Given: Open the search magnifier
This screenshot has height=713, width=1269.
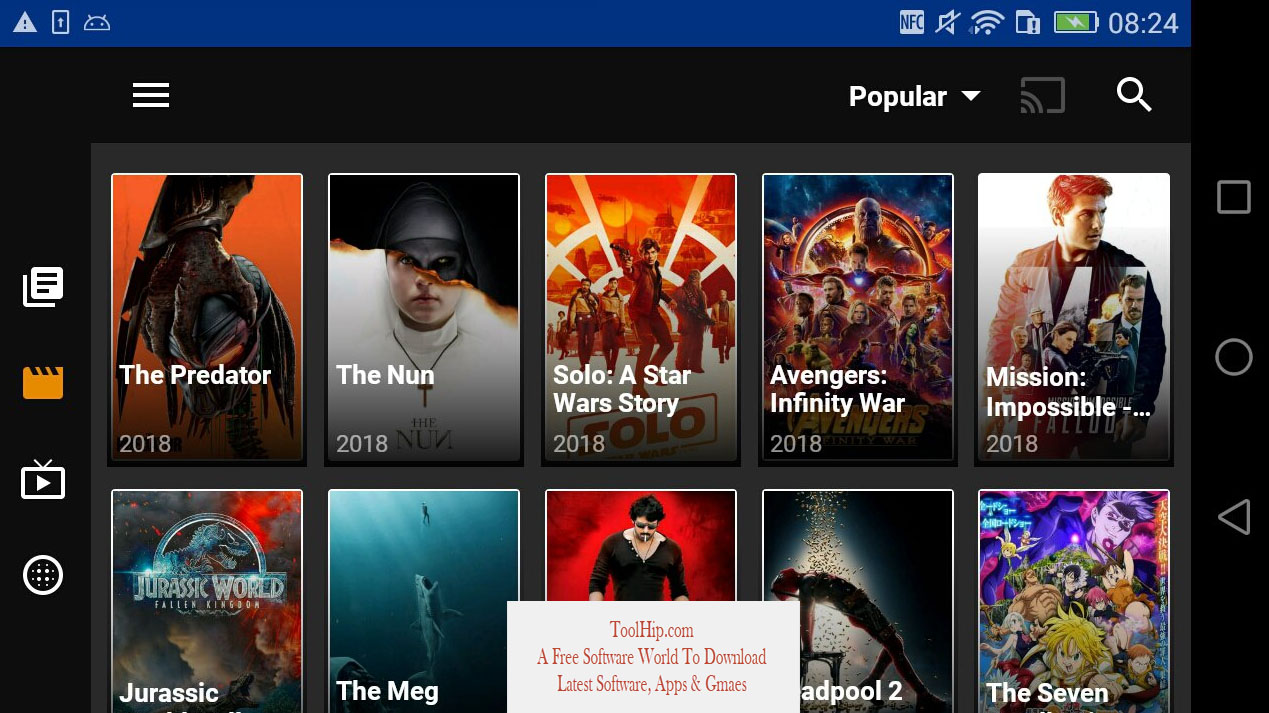Looking at the screenshot, I should 1134,95.
